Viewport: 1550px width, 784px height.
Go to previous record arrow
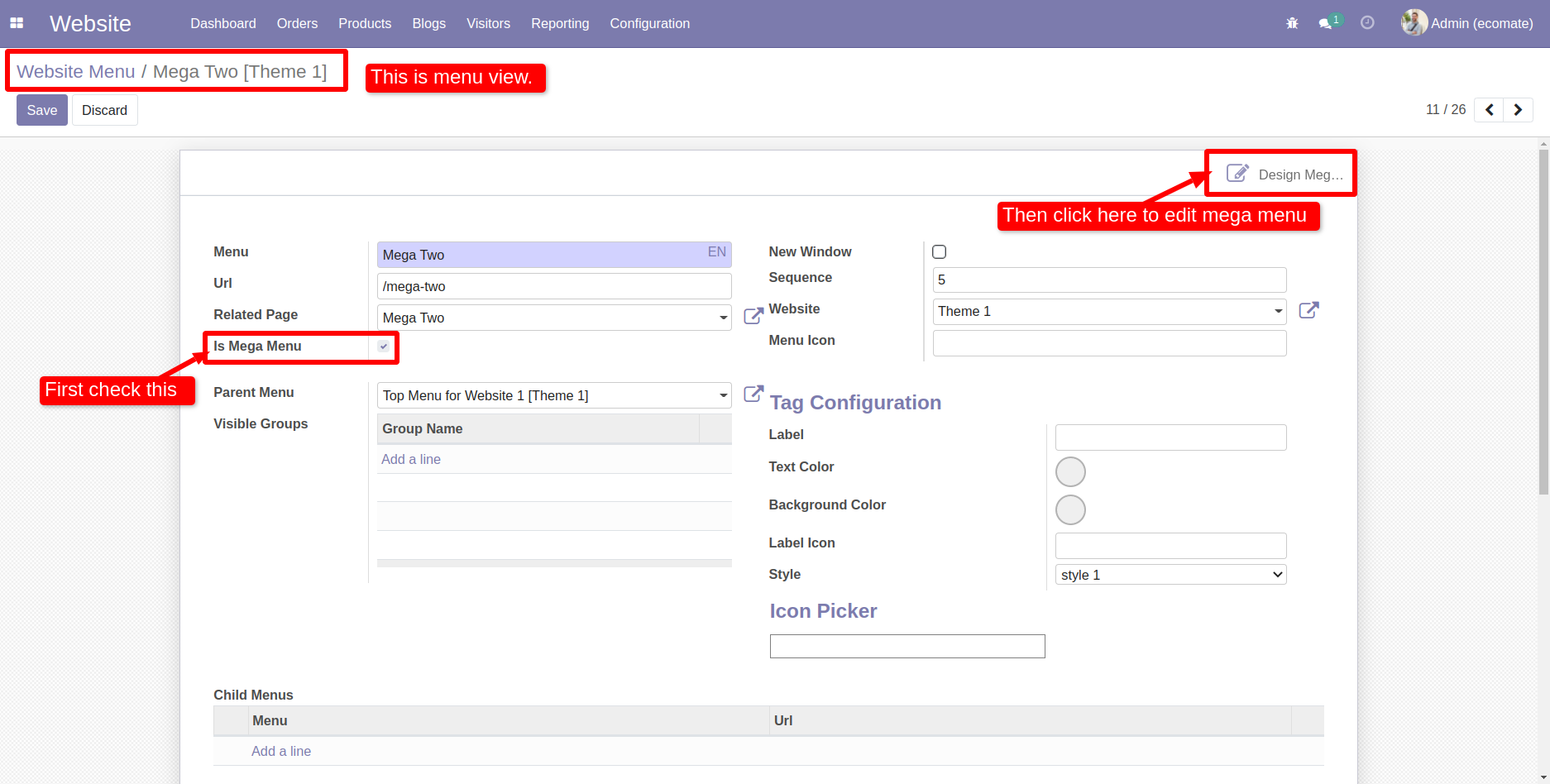(x=1489, y=110)
